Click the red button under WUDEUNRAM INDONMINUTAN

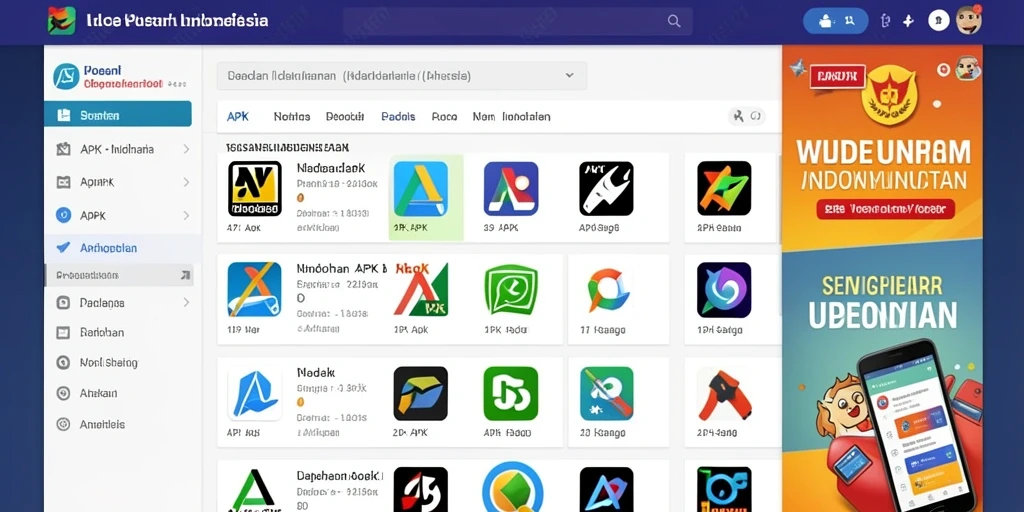885,209
